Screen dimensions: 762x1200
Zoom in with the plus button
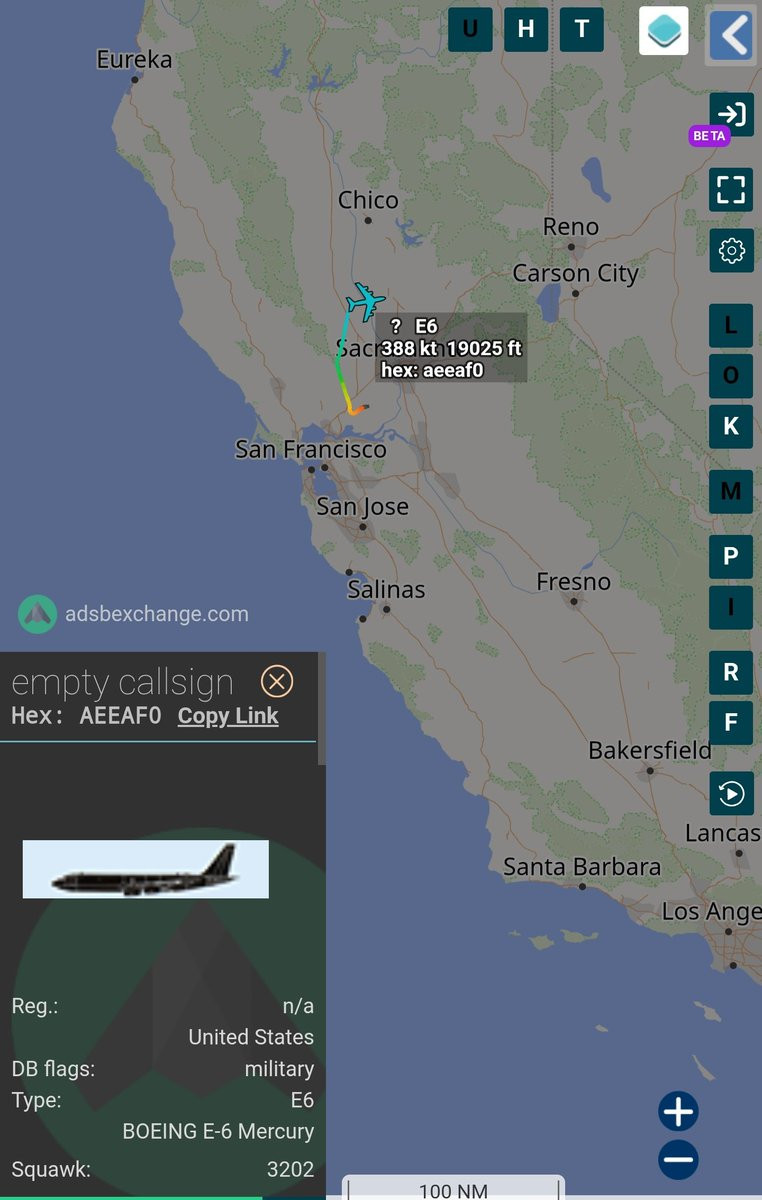[678, 1111]
